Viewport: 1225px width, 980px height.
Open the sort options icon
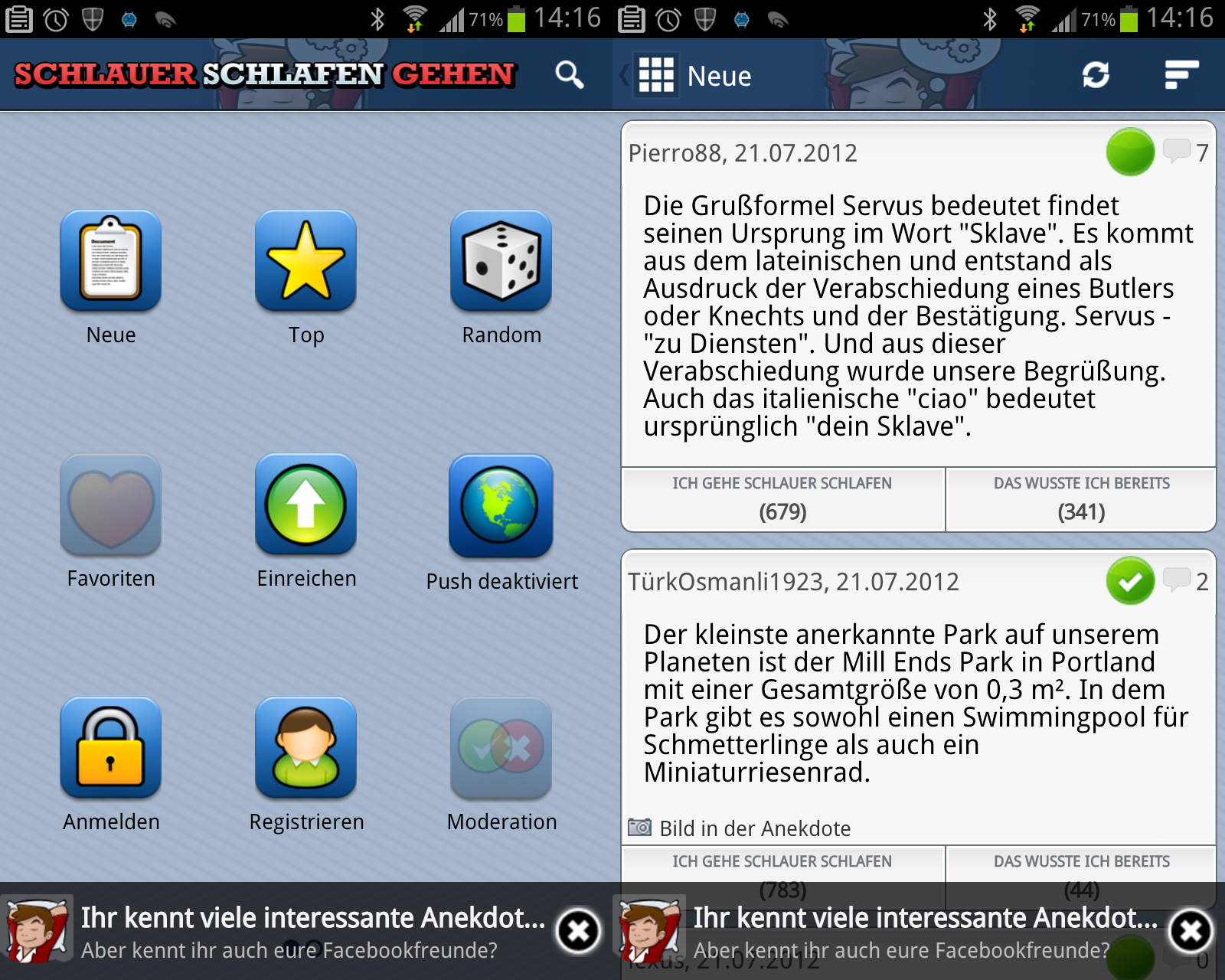click(x=1181, y=75)
